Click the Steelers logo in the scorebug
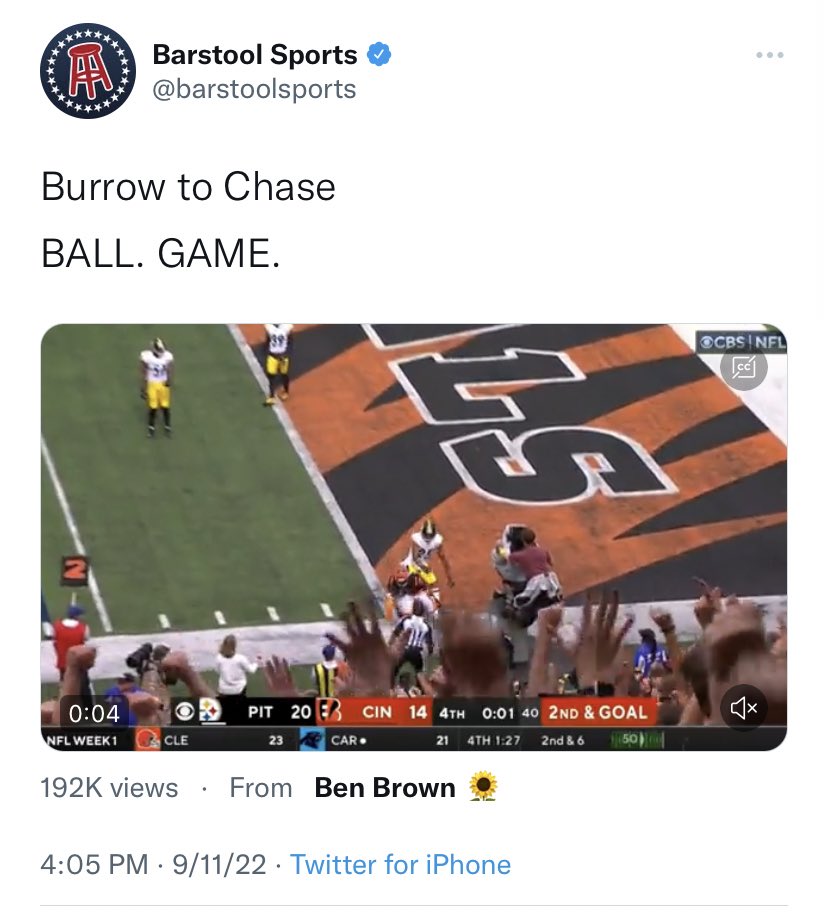 [209, 712]
